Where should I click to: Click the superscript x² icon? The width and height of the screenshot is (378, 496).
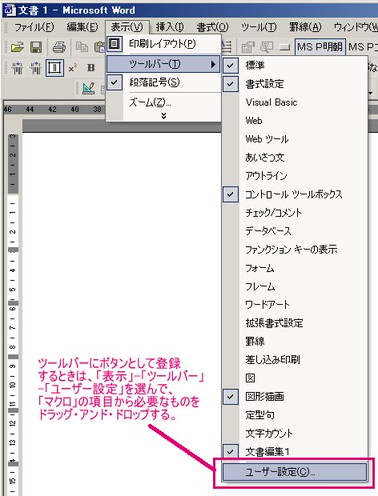point(72,68)
